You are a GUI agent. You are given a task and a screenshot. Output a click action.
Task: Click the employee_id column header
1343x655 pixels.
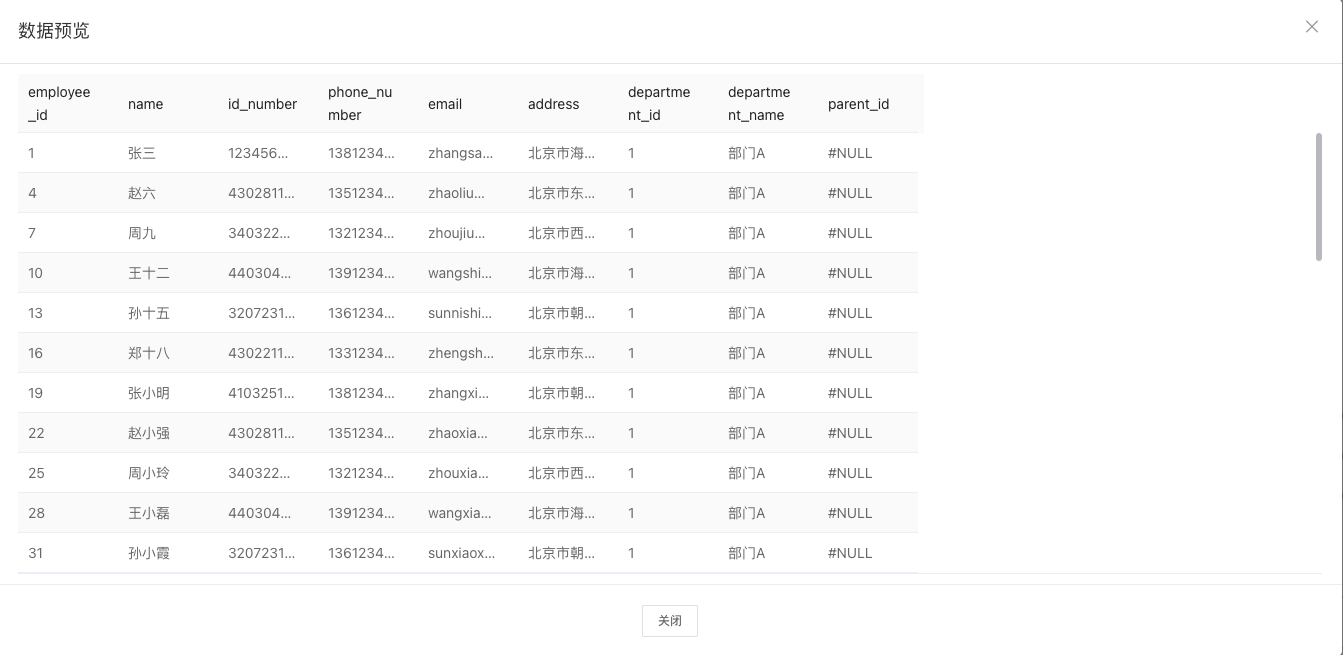coord(59,103)
